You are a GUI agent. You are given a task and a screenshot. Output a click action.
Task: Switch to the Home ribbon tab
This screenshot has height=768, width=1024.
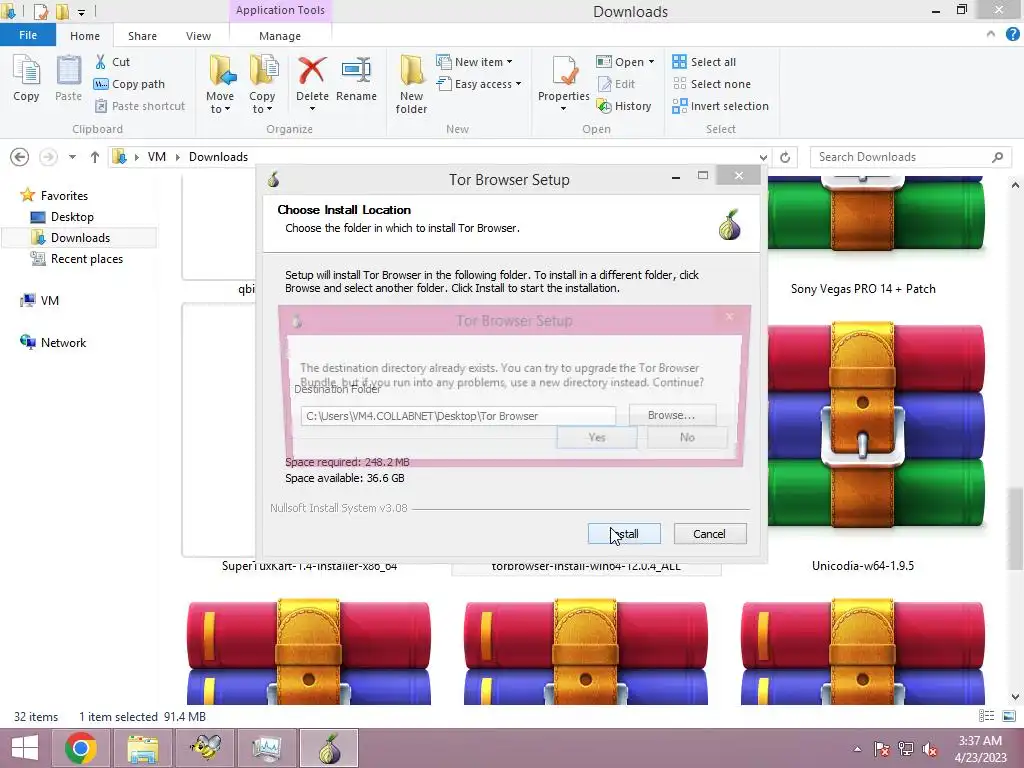click(85, 36)
